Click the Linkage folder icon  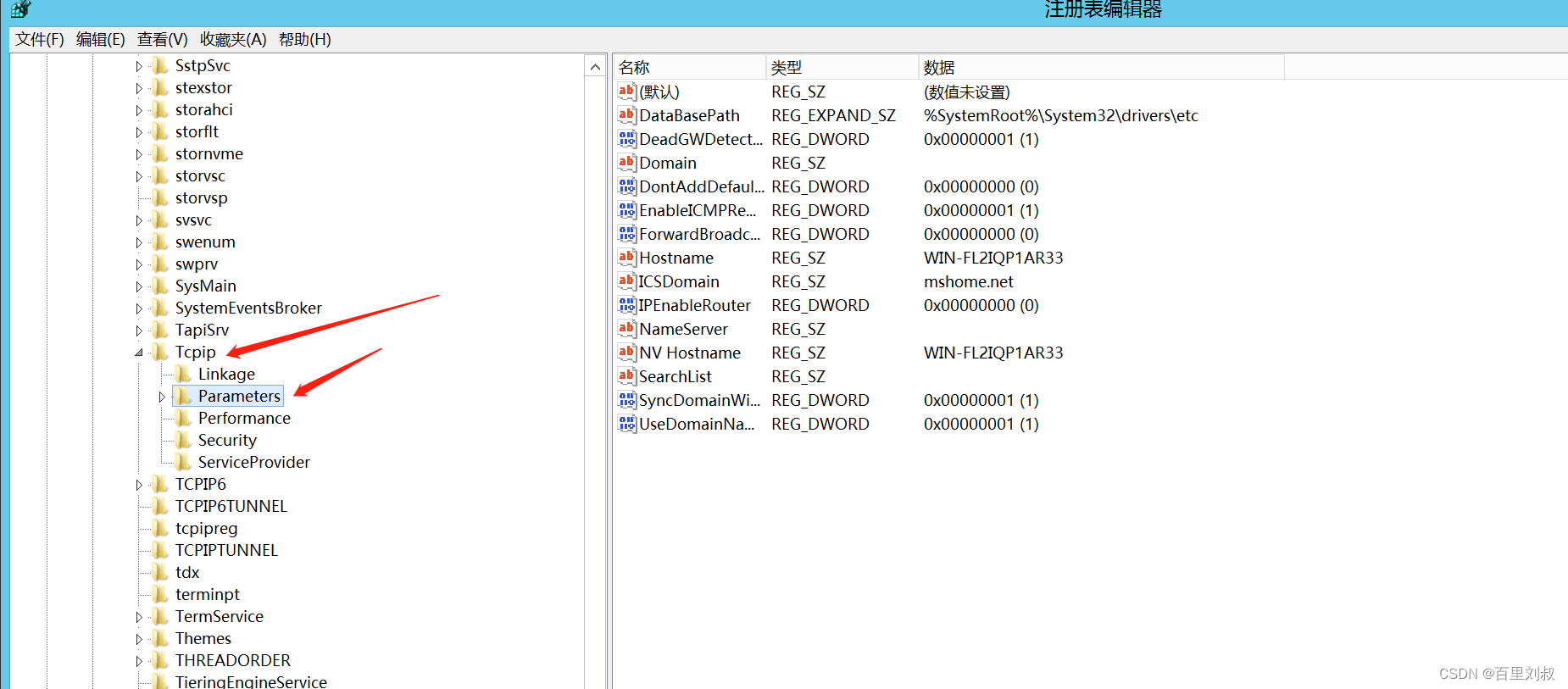[182, 374]
